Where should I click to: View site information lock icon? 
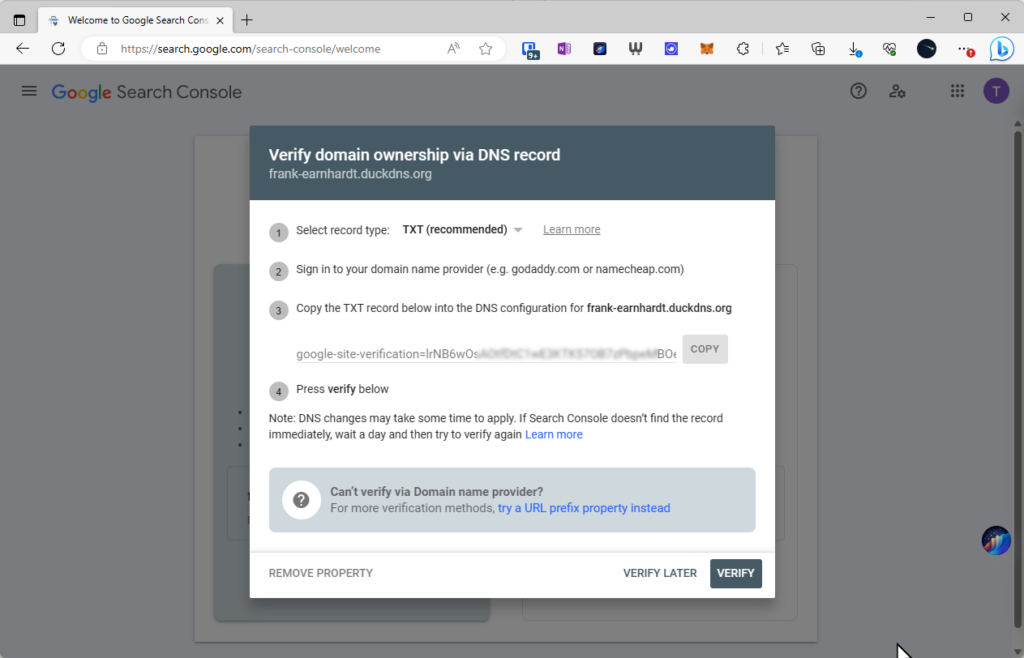(102, 49)
